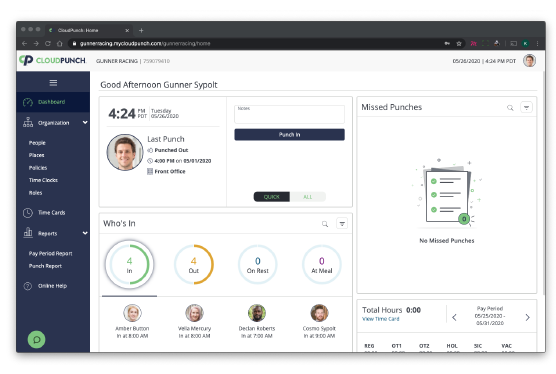This screenshot has height=374, width=556.
Task: Click the Punch In button
Action: 289,135
